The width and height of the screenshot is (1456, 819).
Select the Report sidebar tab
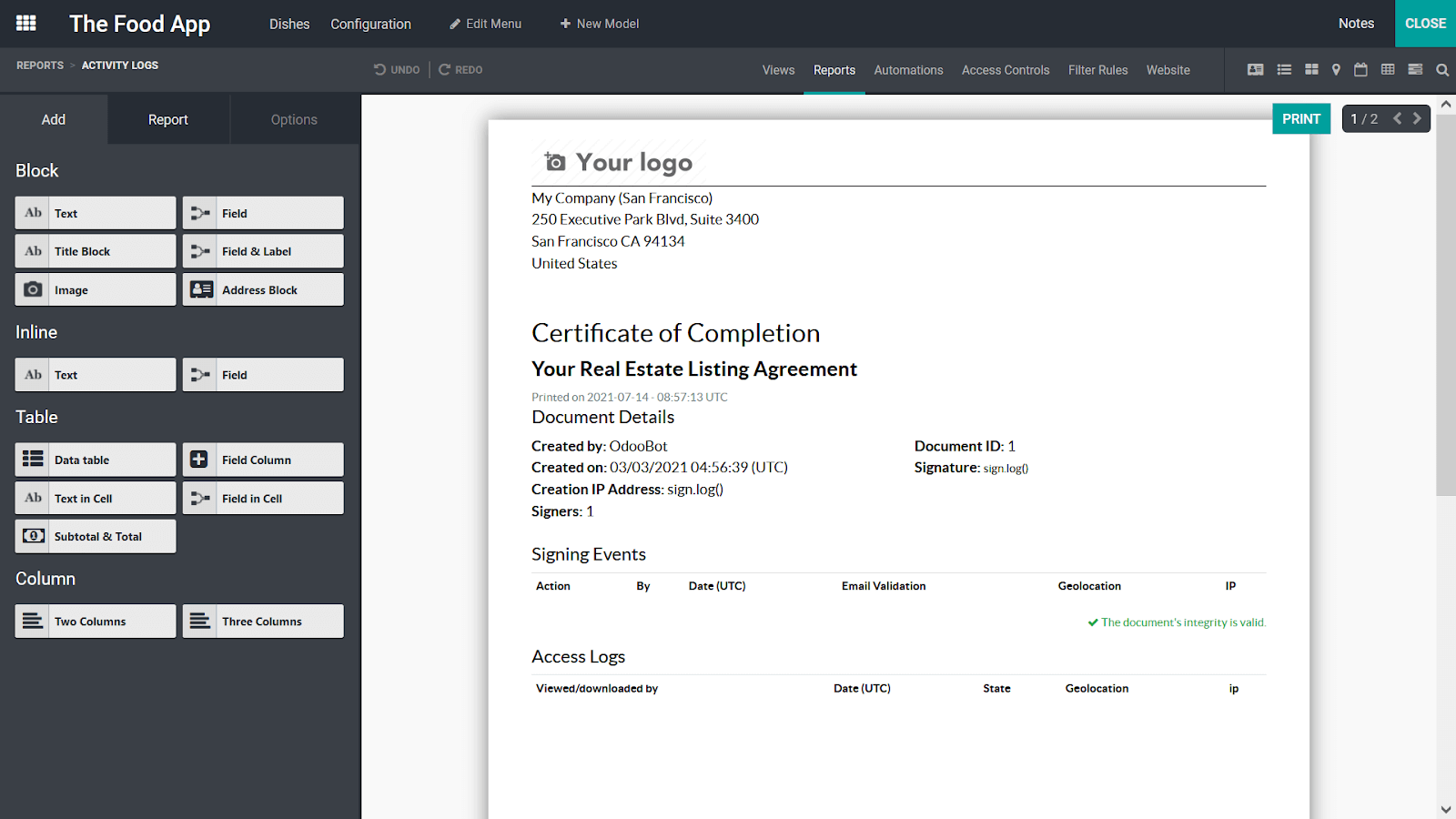coord(168,119)
